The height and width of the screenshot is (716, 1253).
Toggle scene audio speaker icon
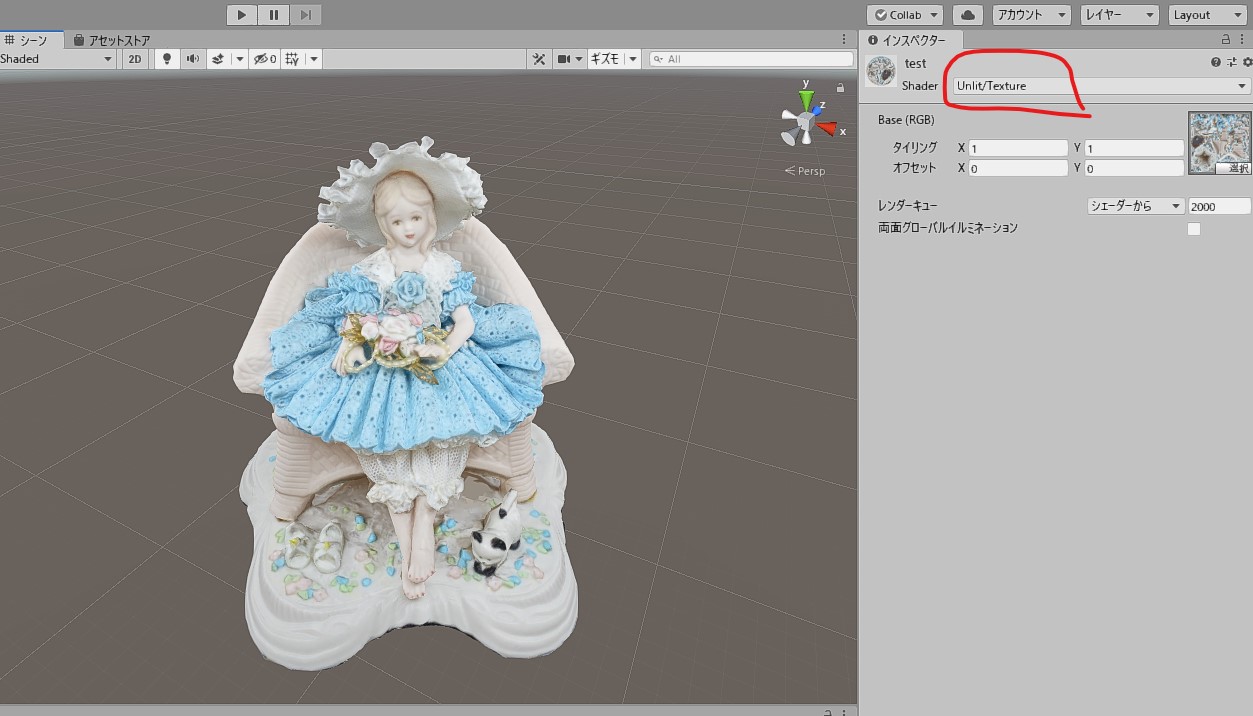(192, 59)
